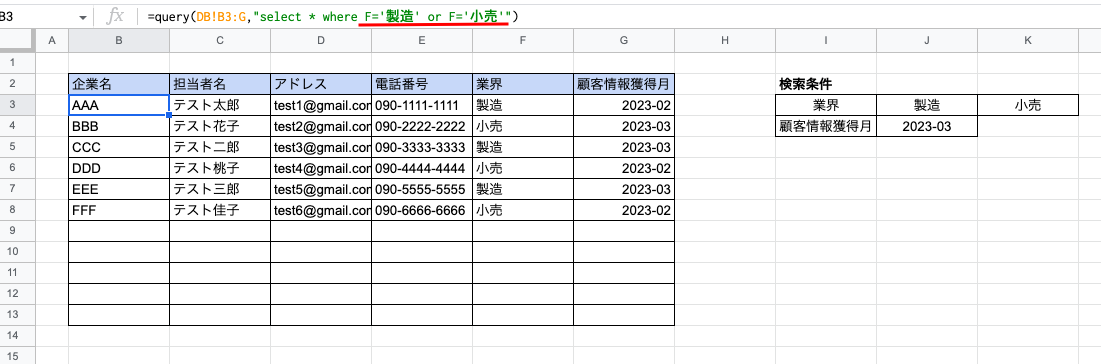
Task: Click the アドレス header cell
Action: pos(321,84)
